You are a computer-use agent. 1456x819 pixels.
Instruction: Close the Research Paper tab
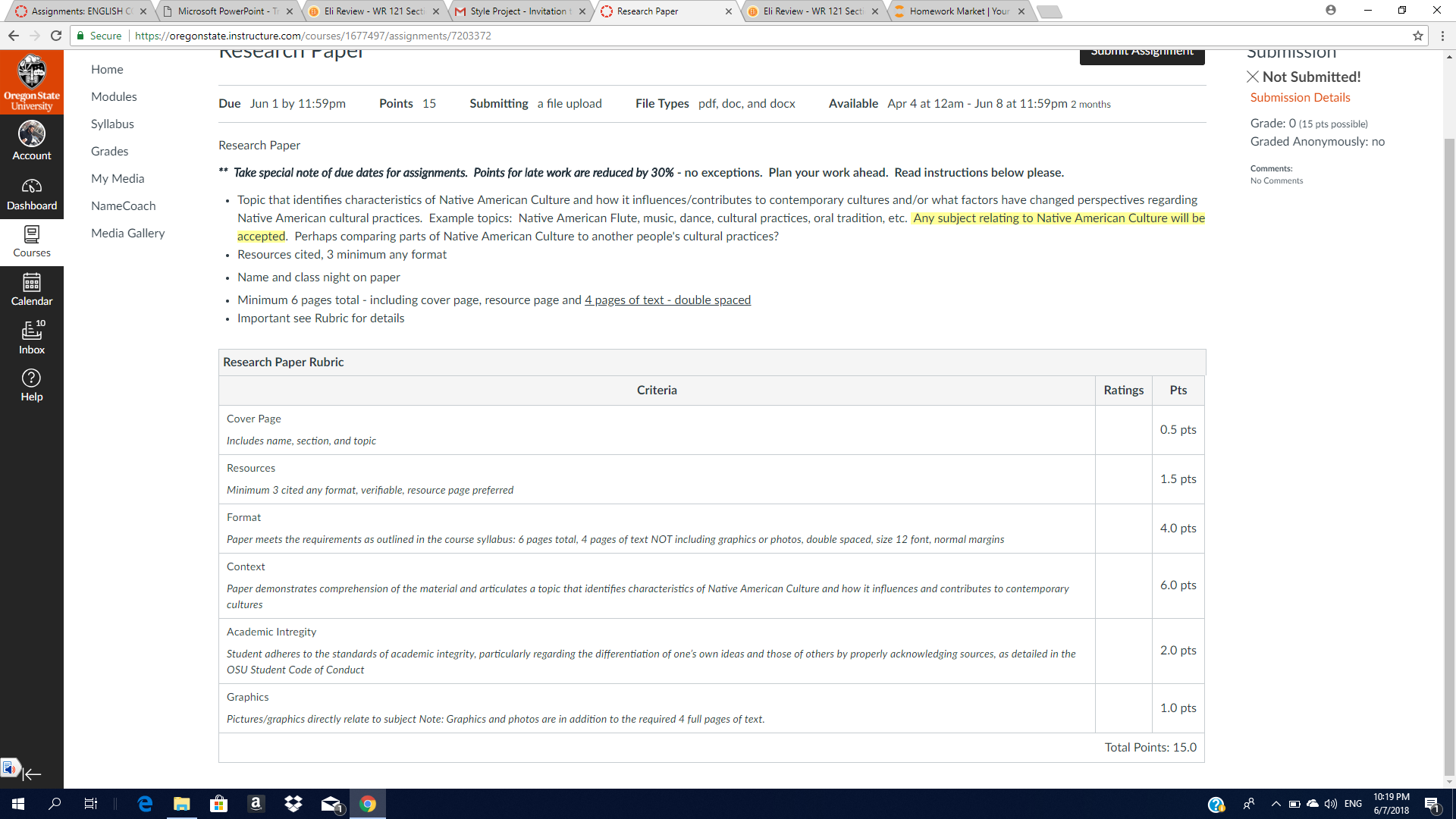pyautogui.click(x=729, y=11)
